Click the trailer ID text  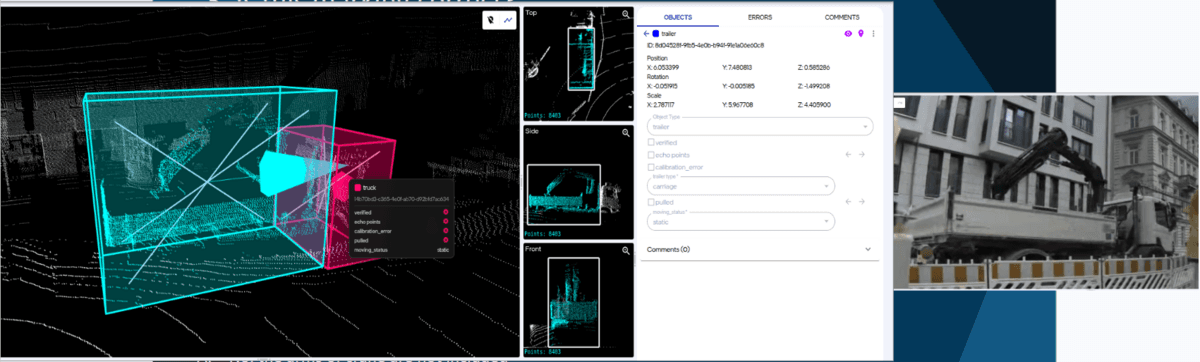coord(706,45)
